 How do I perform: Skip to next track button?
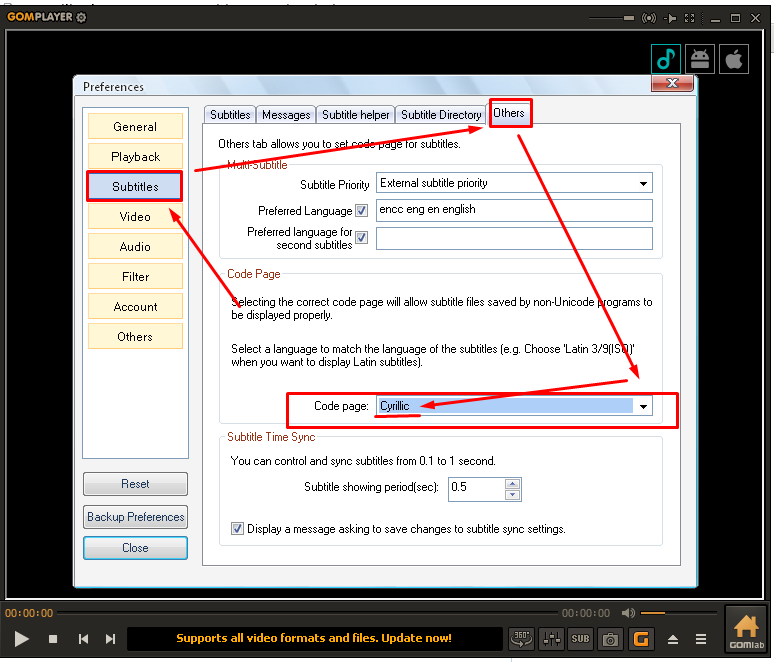pos(111,639)
